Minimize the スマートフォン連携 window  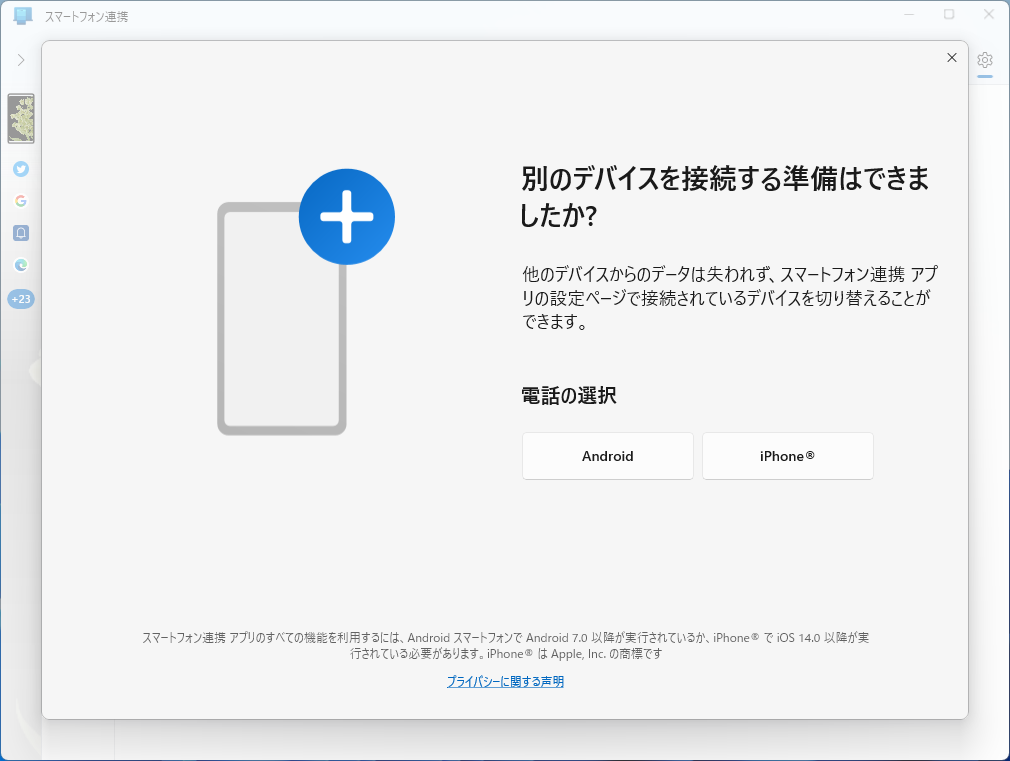907,14
